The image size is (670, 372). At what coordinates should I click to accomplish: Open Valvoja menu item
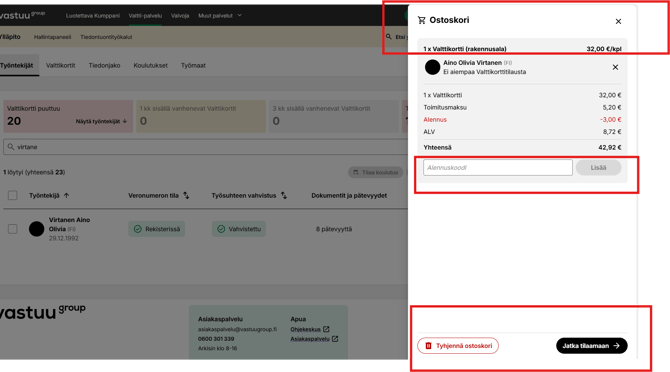tap(180, 15)
